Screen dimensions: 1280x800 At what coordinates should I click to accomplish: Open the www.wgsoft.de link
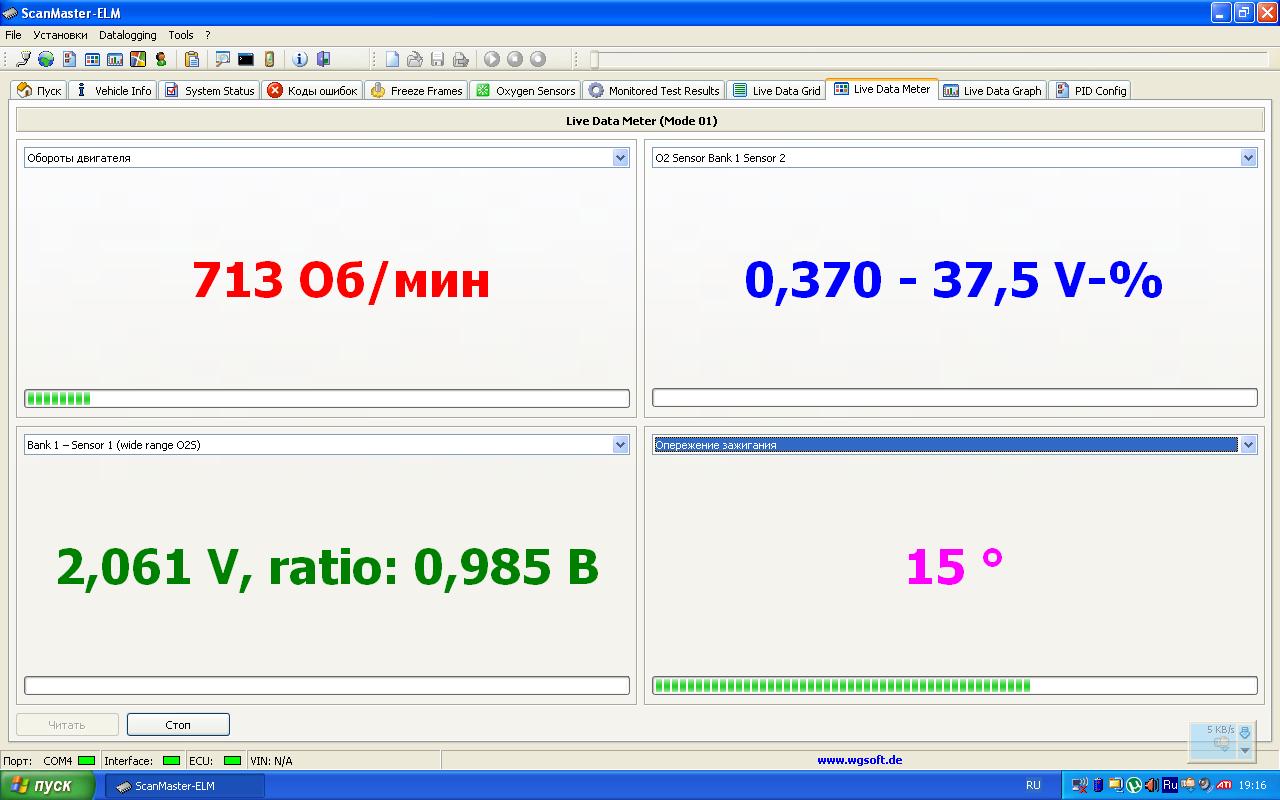point(859,760)
